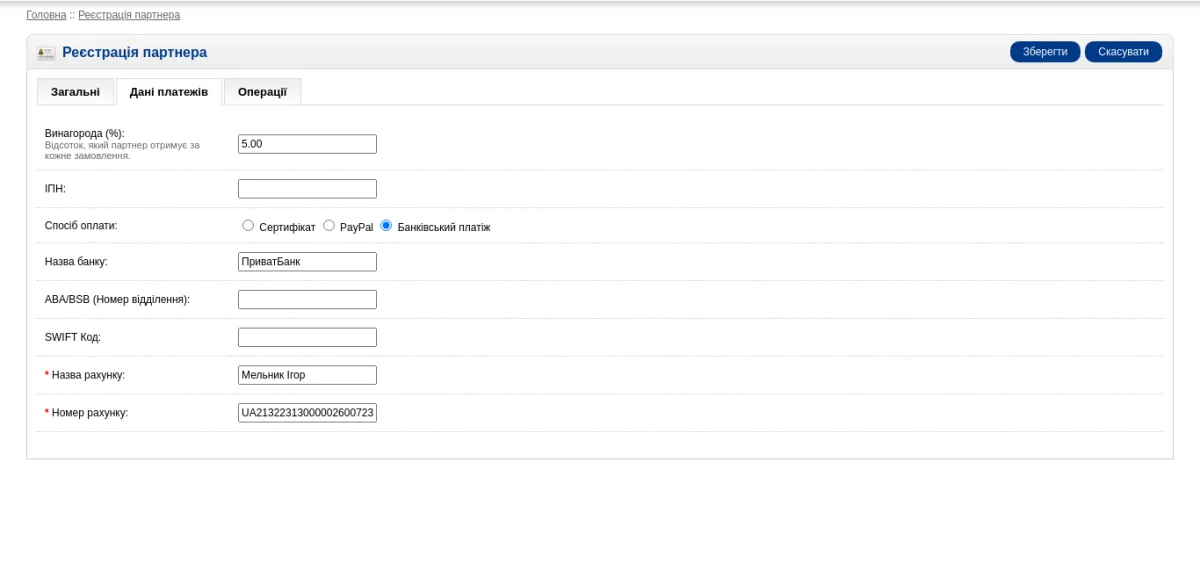Click the reward percentage hint text
The height and width of the screenshot is (585, 1200).
pyautogui.click(x=122, y=150)
